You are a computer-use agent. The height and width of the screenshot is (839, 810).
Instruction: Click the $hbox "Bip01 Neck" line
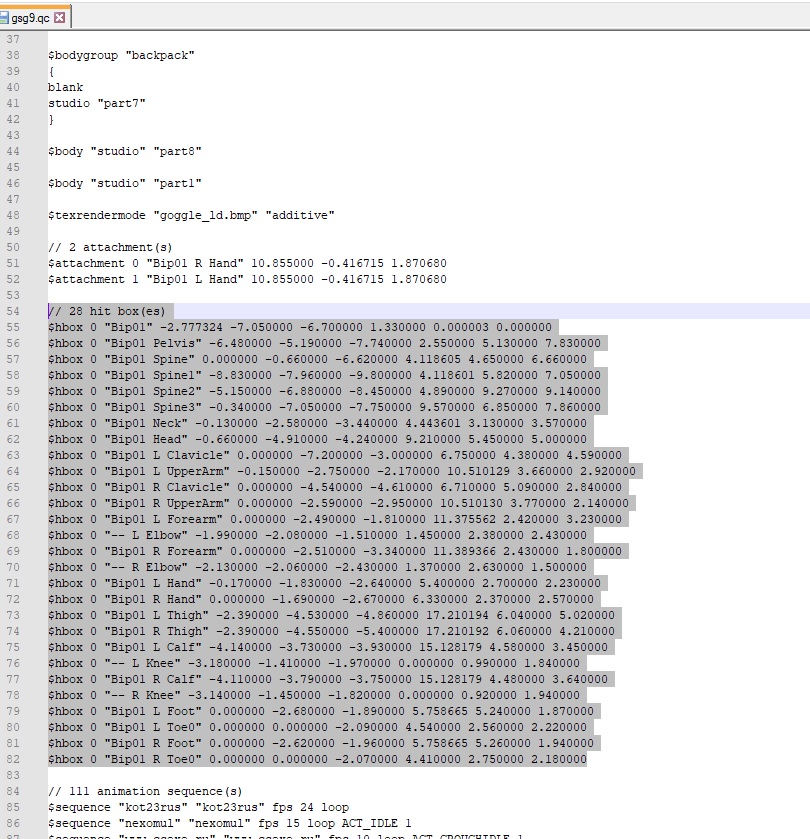click(x=318, y=423)
